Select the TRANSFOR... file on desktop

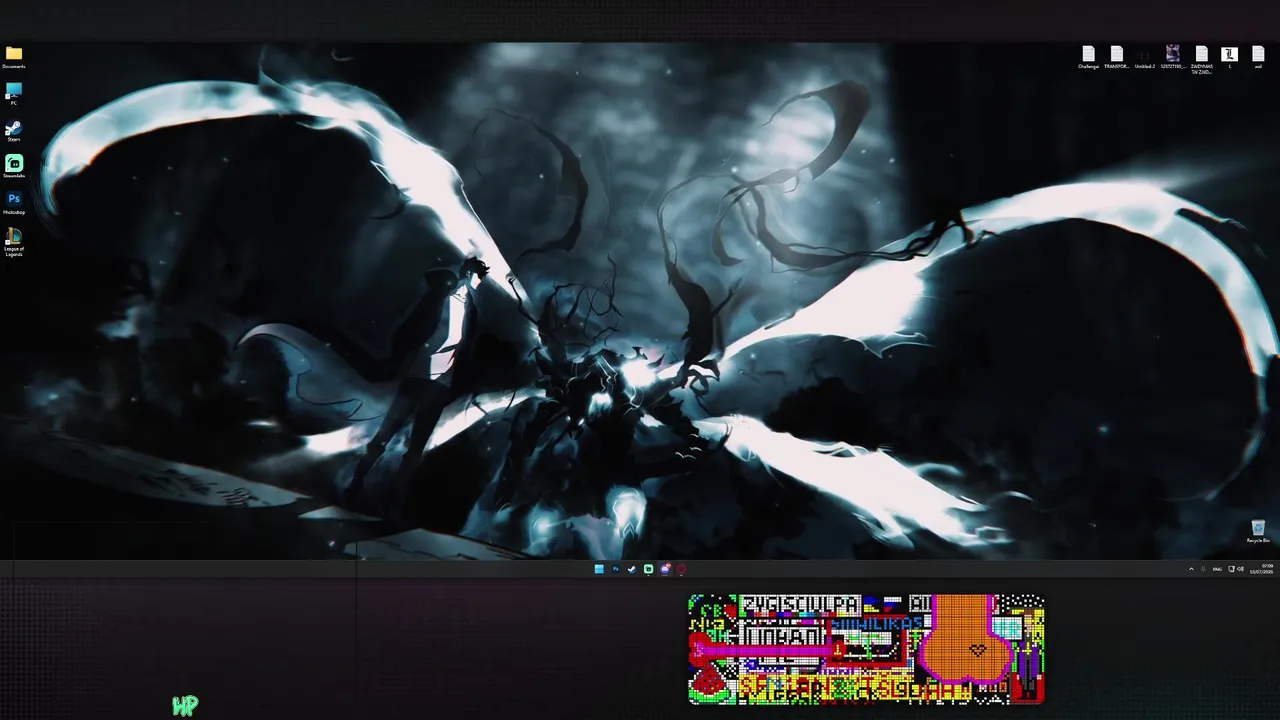pyautogui.click(x=1116, y=57)
